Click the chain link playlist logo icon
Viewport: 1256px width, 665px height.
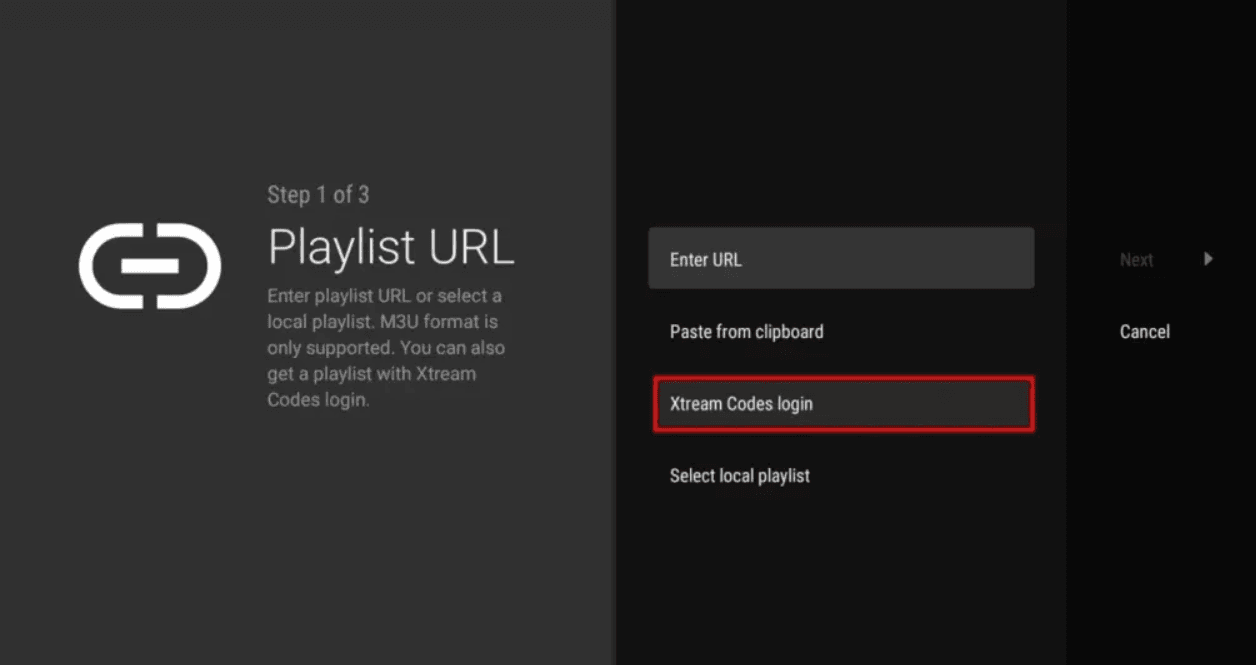click(150, 266)
